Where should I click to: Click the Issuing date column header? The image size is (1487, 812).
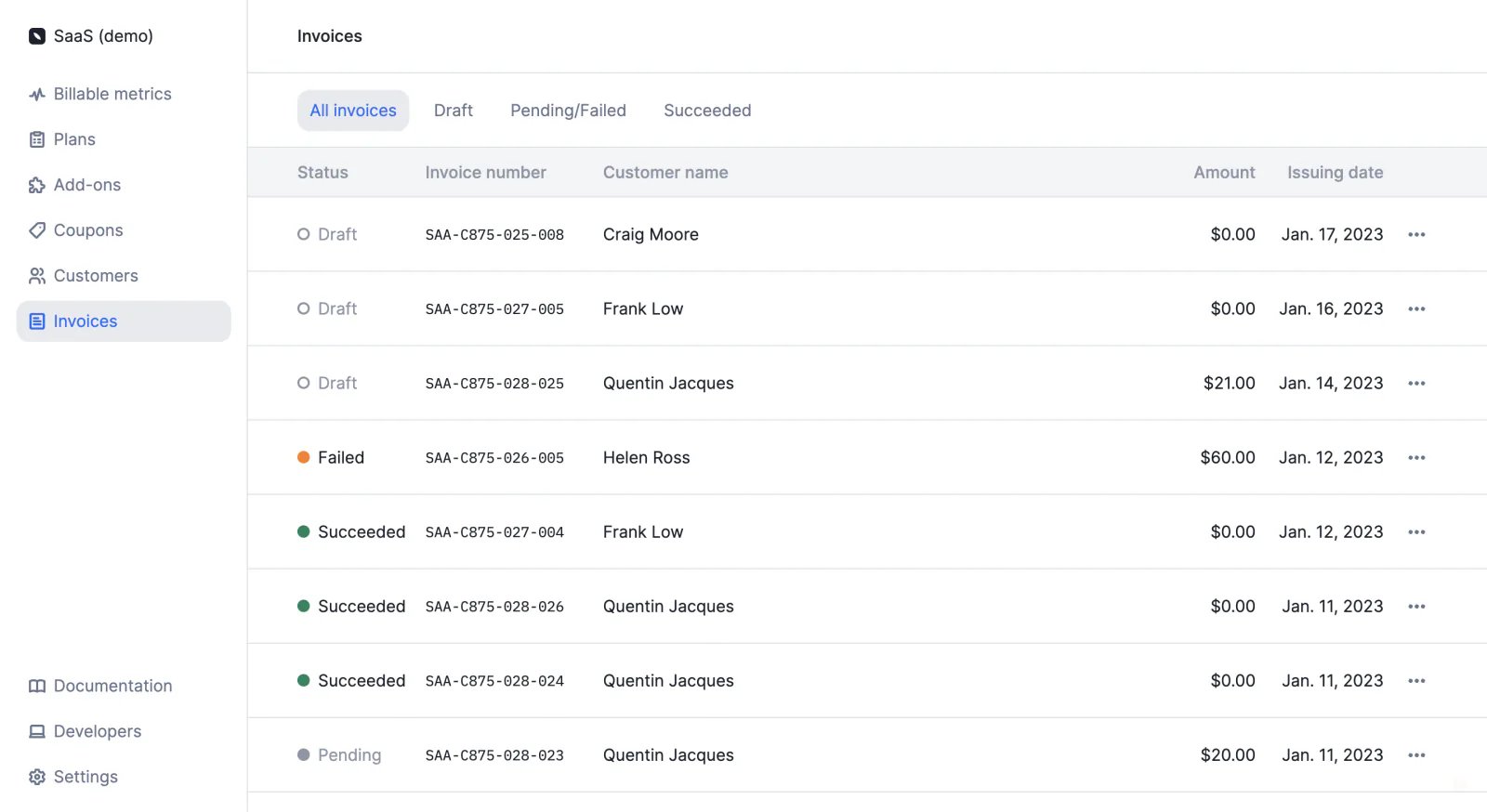1335,172
